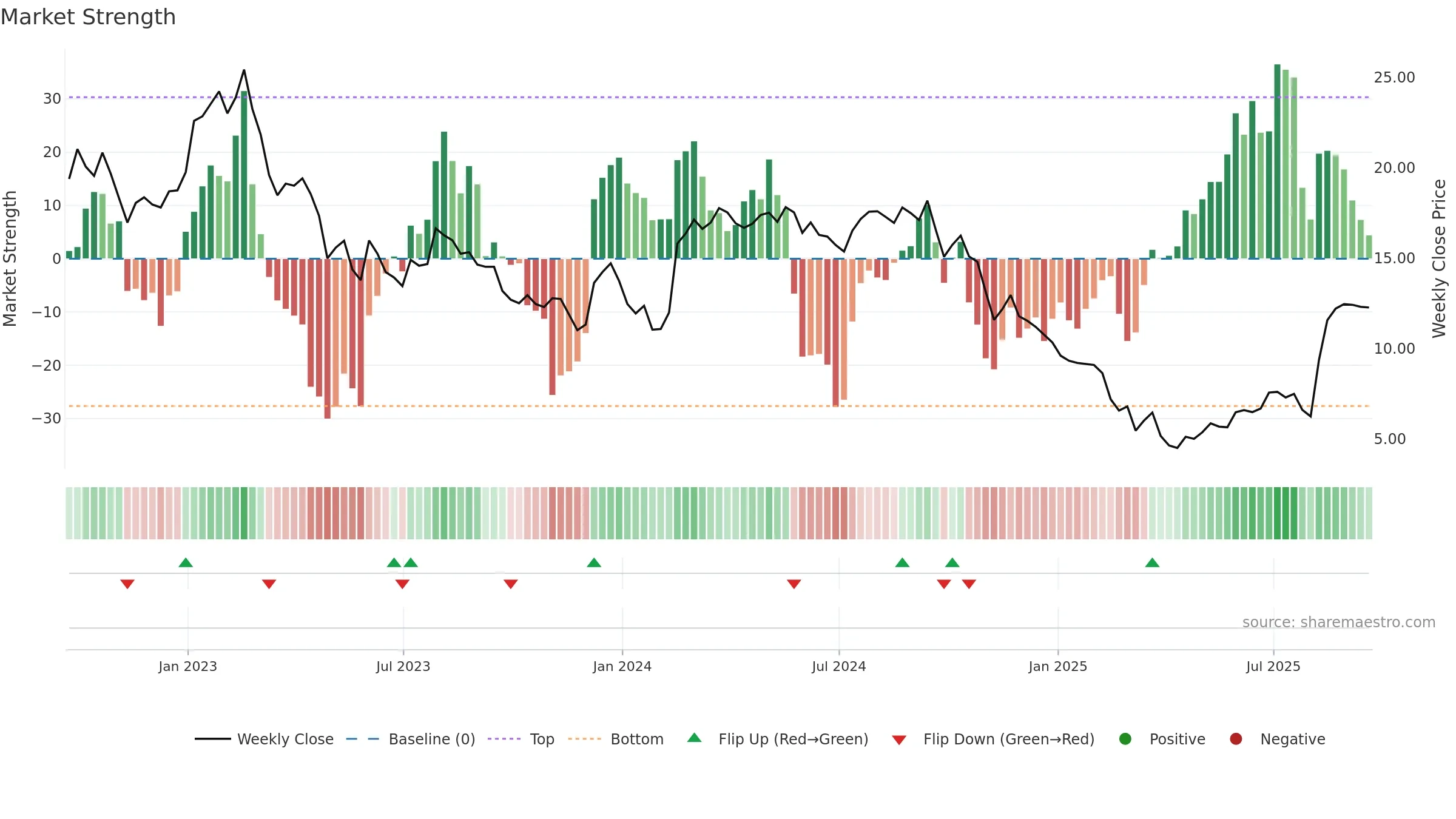Click the black Weekly Close line swatch in legend
The height and width of the screenshot is (819, 1456).
pyautogui.click(x=212, y=739)
